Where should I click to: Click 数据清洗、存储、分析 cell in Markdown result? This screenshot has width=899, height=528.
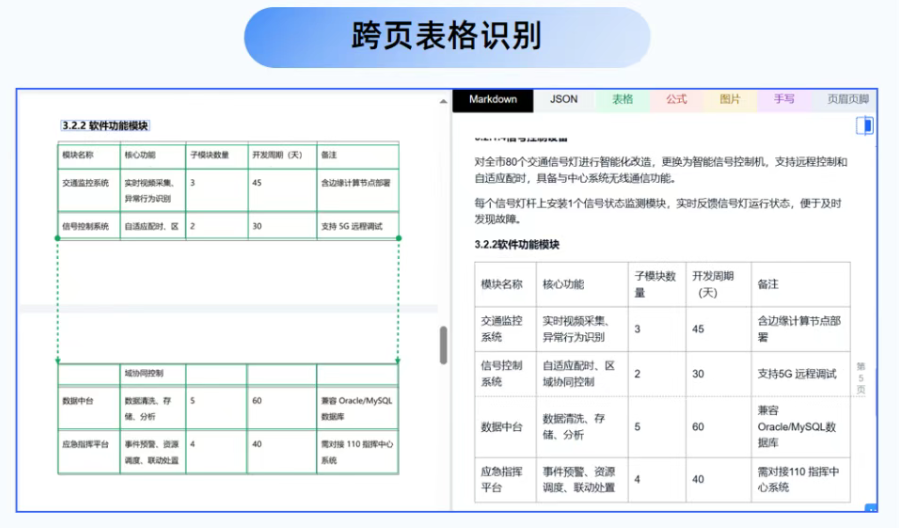point(582,427)
